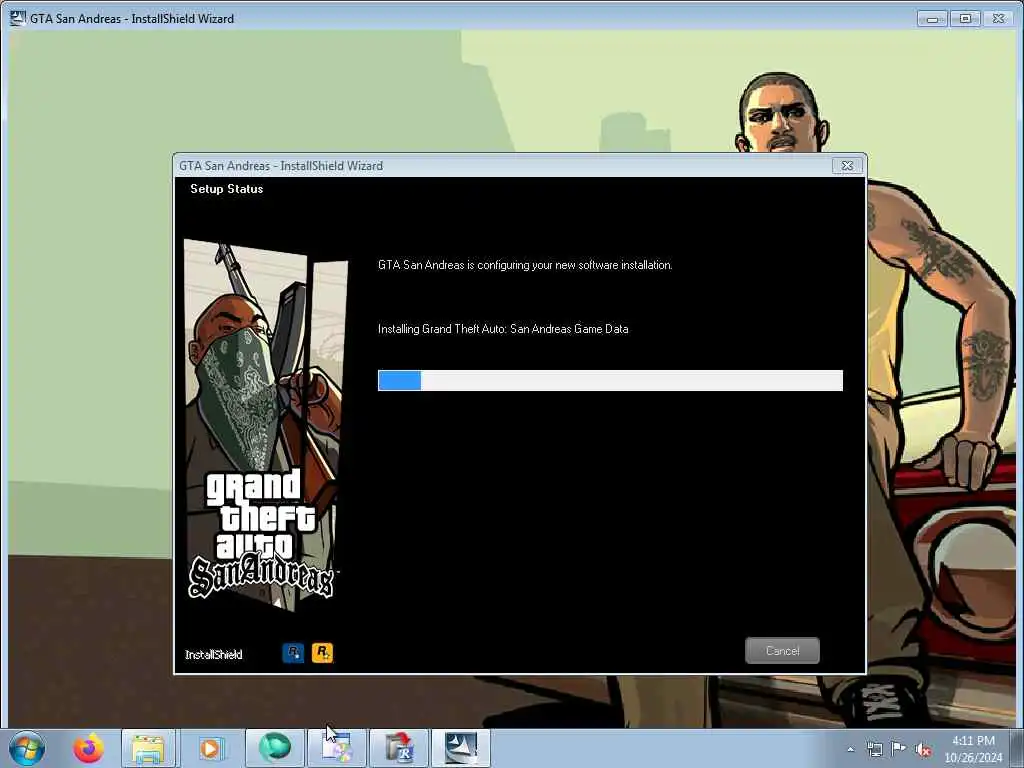The height and width of the screenshot is (768, 1024).
Task: Close the outer InstallShield Wizard window
Action: coord(999,19)
